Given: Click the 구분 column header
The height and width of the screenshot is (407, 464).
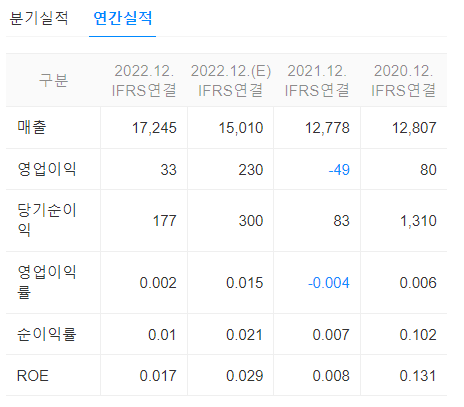Looking at the screenshot, I should tap(53, 80).
